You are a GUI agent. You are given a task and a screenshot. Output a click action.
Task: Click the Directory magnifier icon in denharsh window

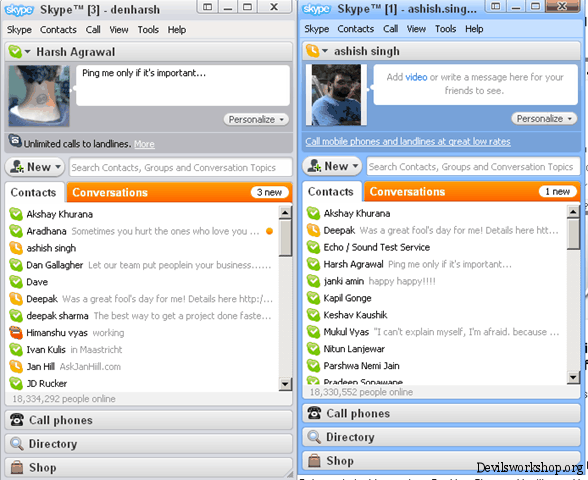[17, 444]
